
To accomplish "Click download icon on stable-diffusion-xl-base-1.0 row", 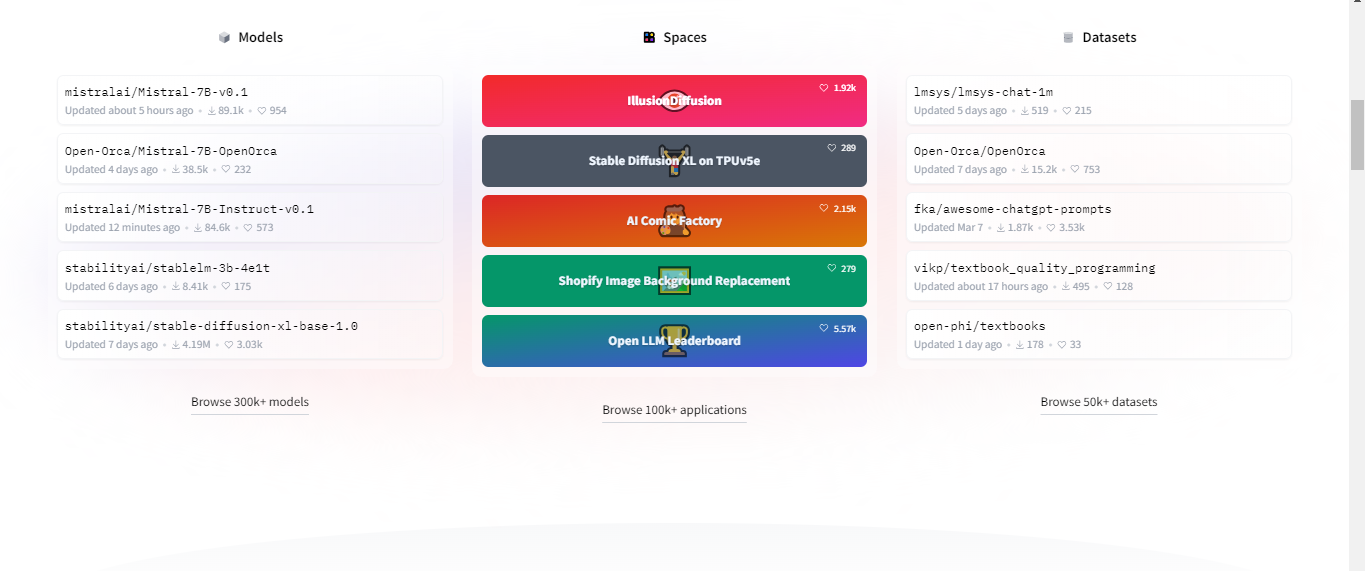I will tap(176, 345).
